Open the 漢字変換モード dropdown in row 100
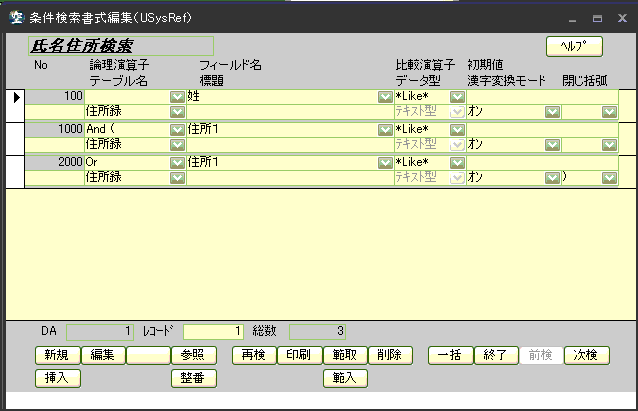Image resolution: width=638 pixels, height=411 pixels. coord(551,113)
